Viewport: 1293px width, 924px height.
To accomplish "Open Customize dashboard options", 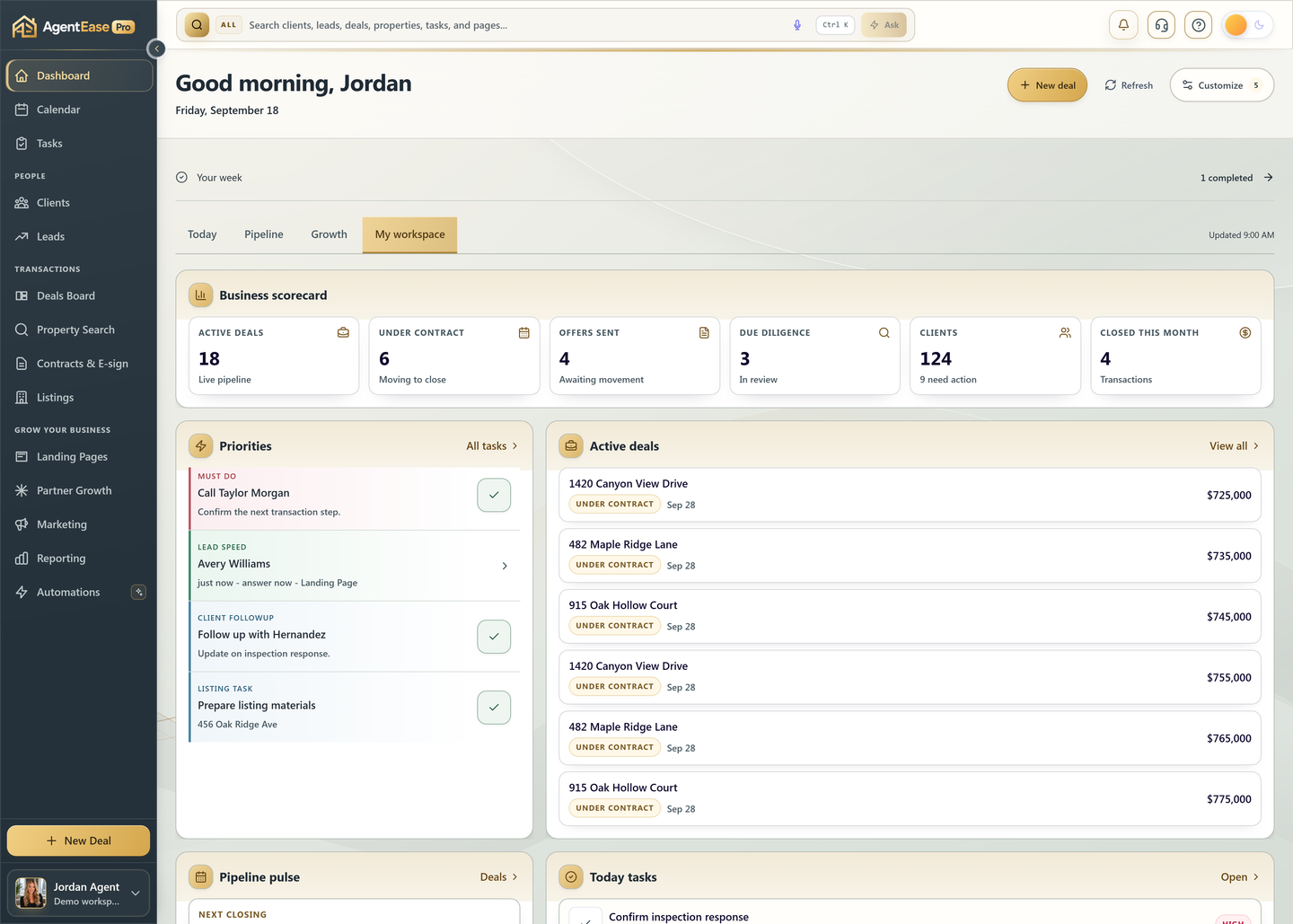I will (x=1222, y=85).
